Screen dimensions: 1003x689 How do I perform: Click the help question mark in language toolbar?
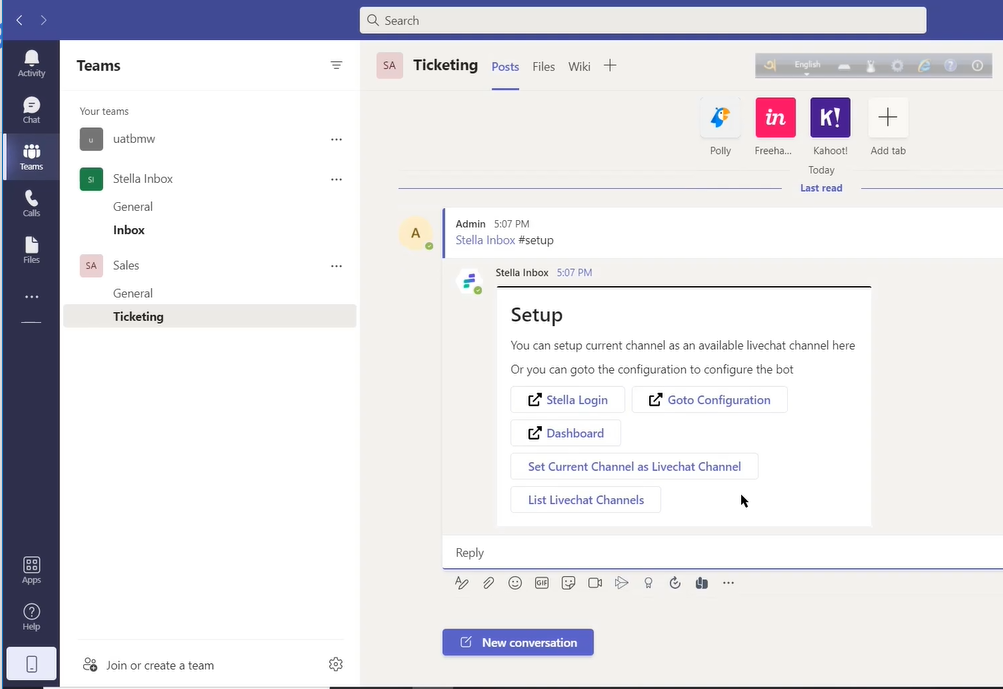pyautogui.click(x=951, y=66)
